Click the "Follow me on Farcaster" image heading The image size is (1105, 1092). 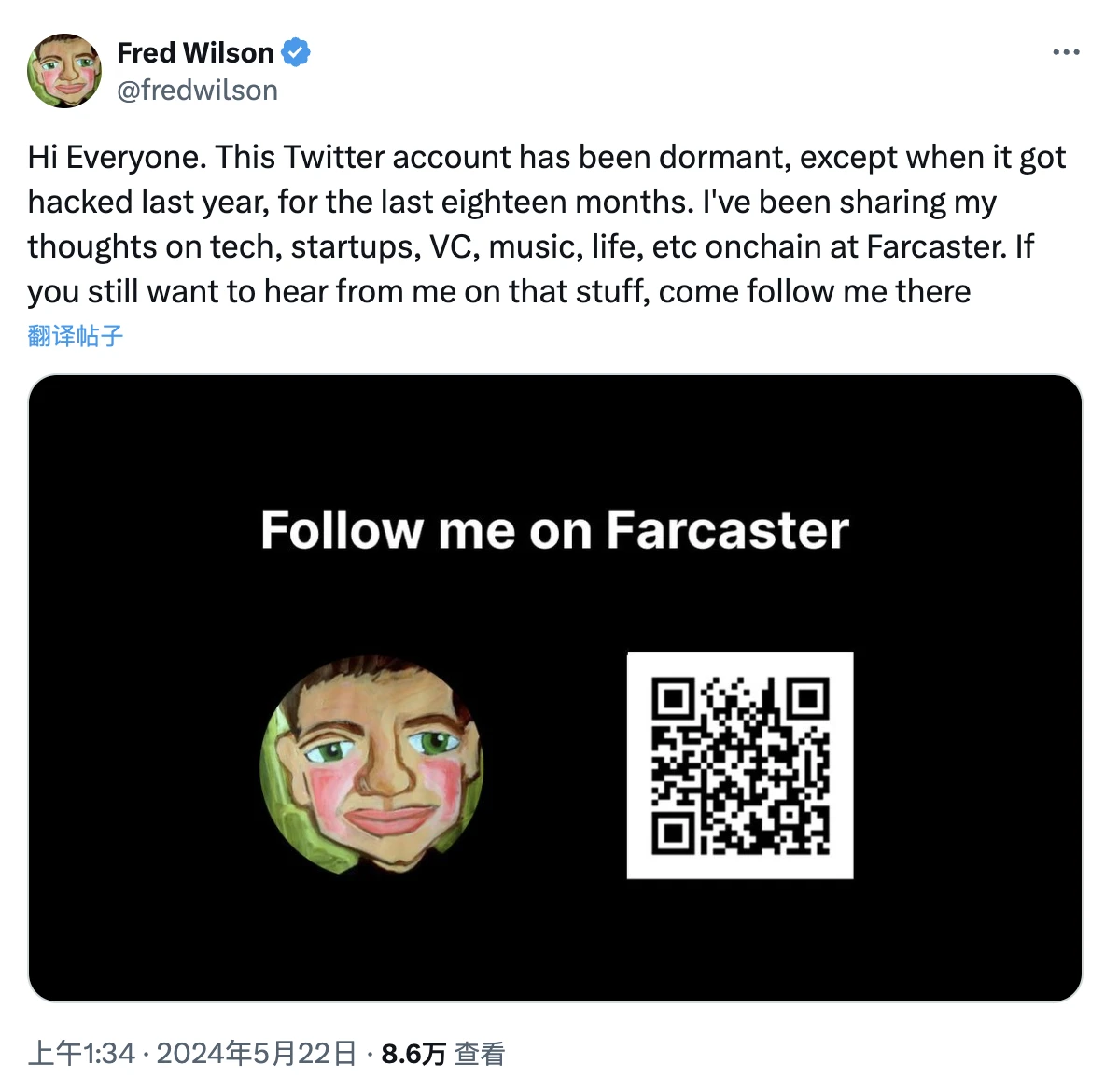pos(554,530)
